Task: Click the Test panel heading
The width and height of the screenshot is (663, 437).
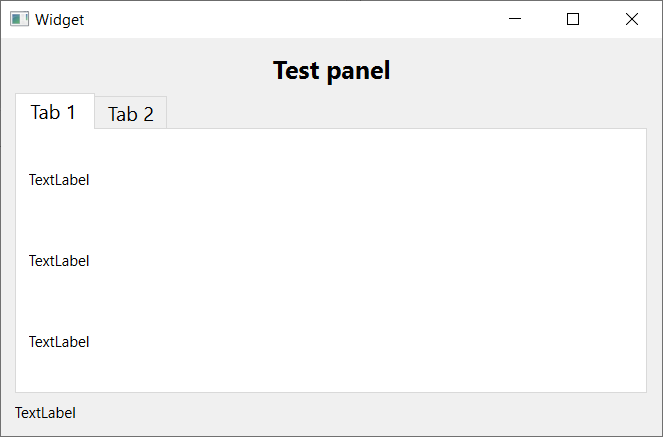Action: [332, 71]
